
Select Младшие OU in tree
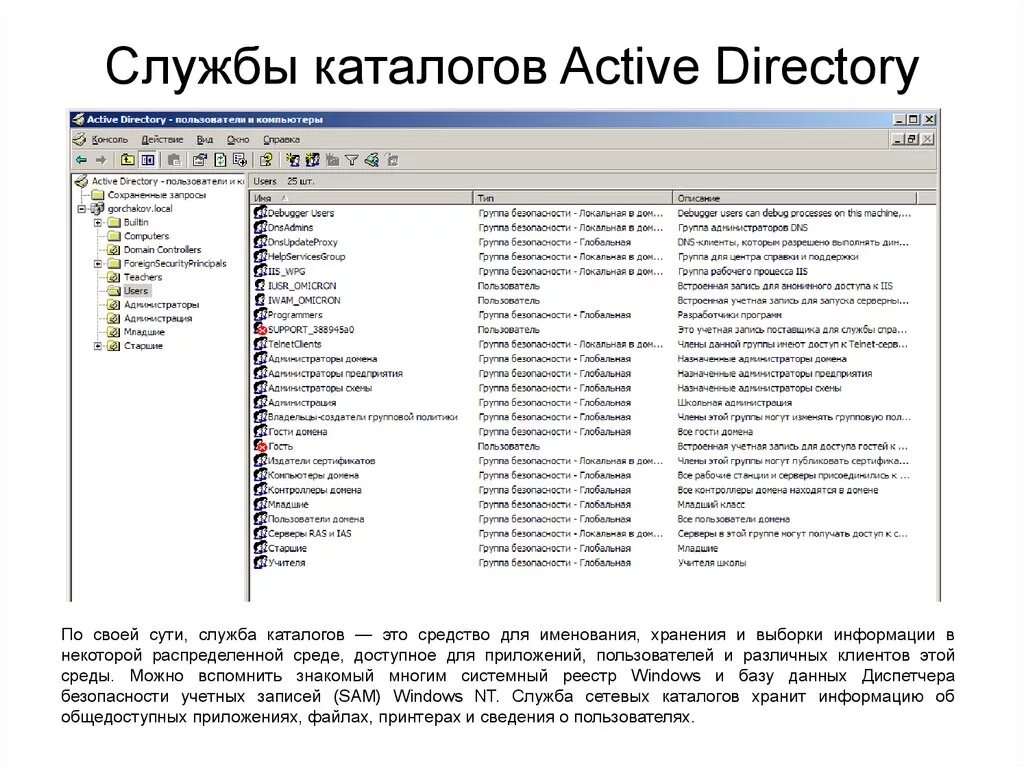(144, 332)
